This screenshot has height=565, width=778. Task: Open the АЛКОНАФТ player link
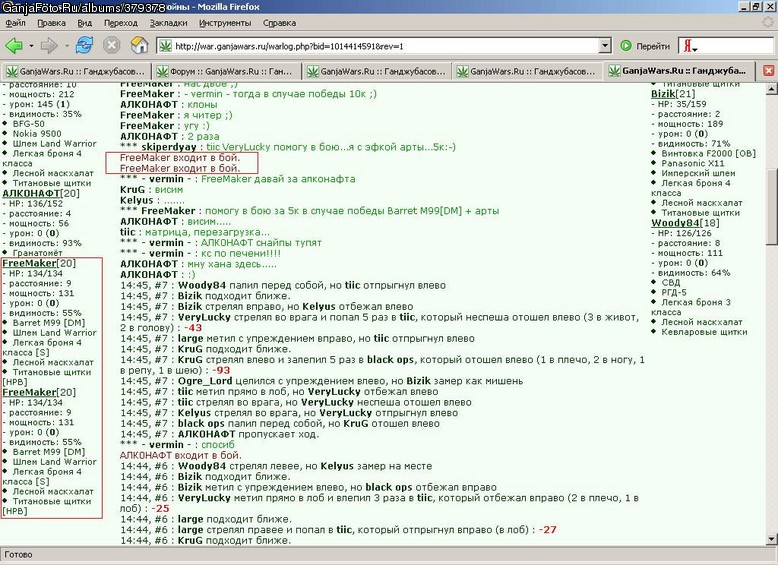pyautogui.click(x=31, y=193)
